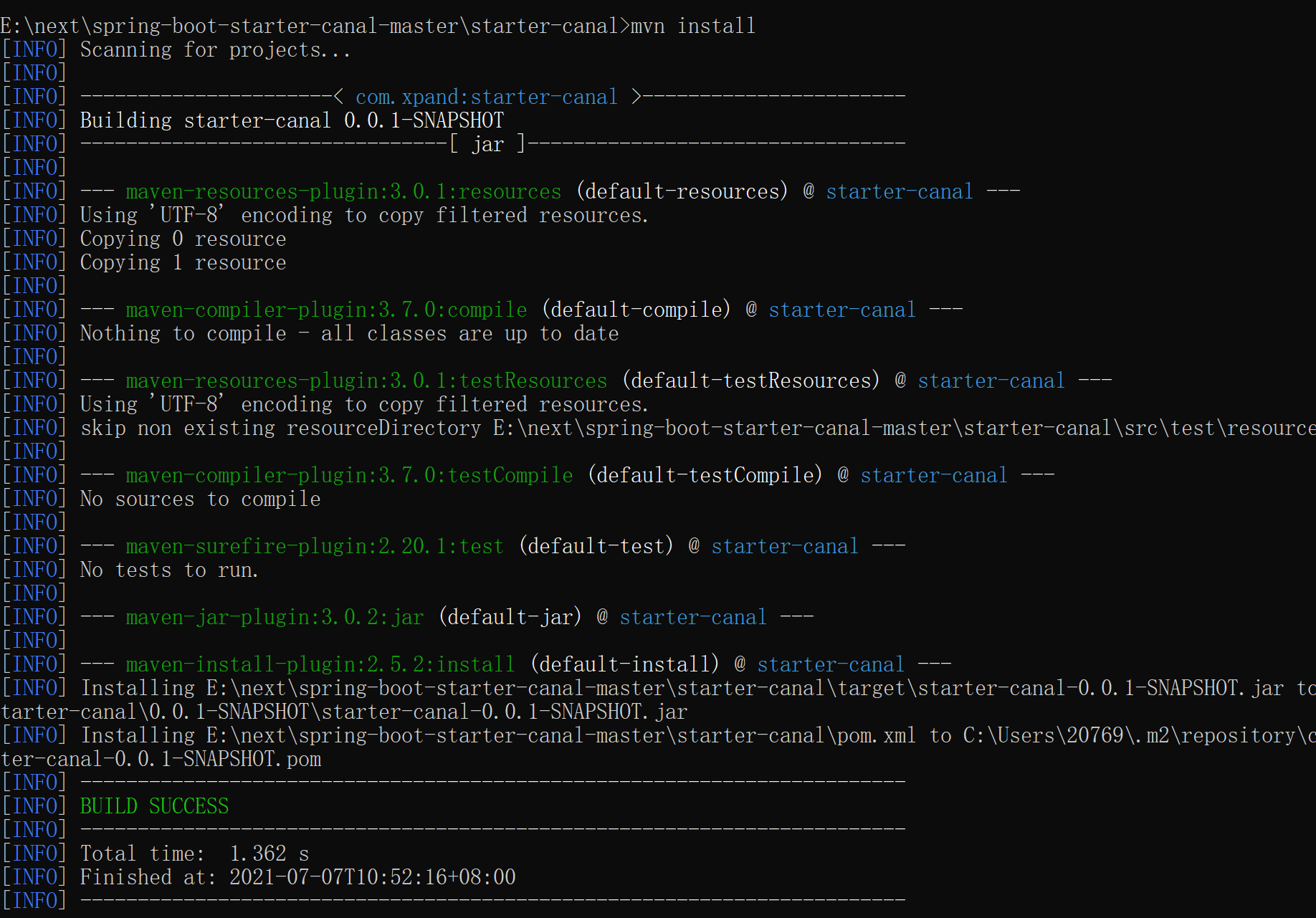Click 'maven-compiler-plugin:3.7.0:testCompile' plugin text
This screenshot has width=1316, height=918.
tap(349, 476)
